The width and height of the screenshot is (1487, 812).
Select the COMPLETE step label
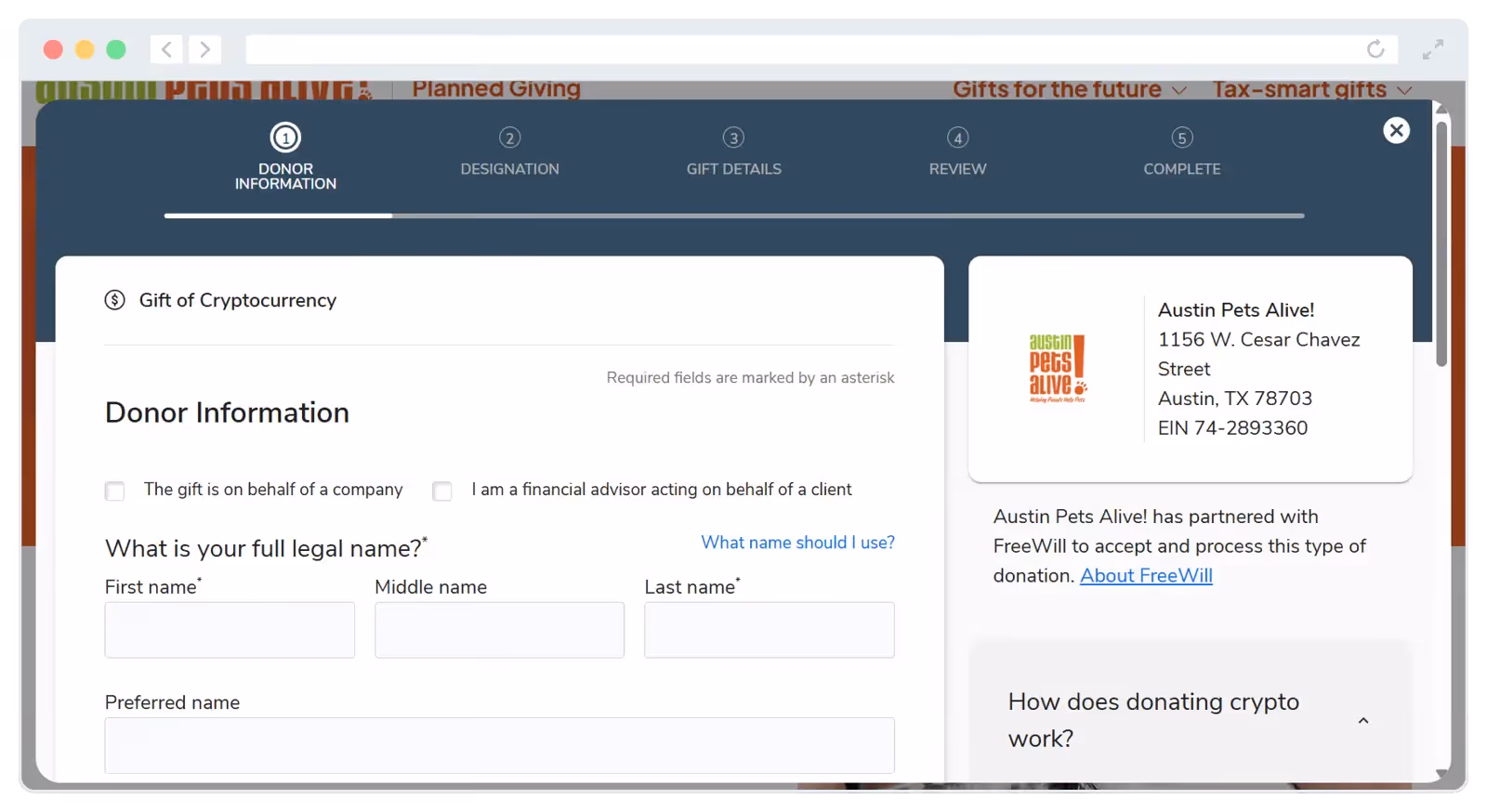[x=1181, y=169]
